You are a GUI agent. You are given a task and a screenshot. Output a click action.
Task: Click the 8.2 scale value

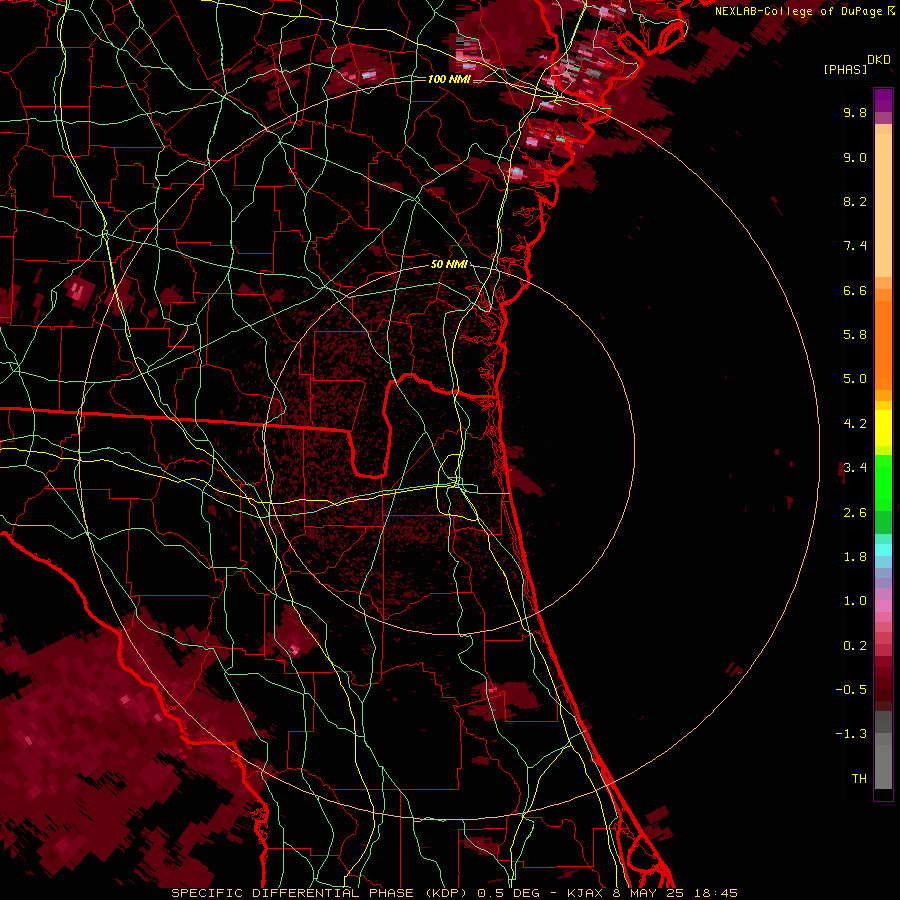(855, 201)
